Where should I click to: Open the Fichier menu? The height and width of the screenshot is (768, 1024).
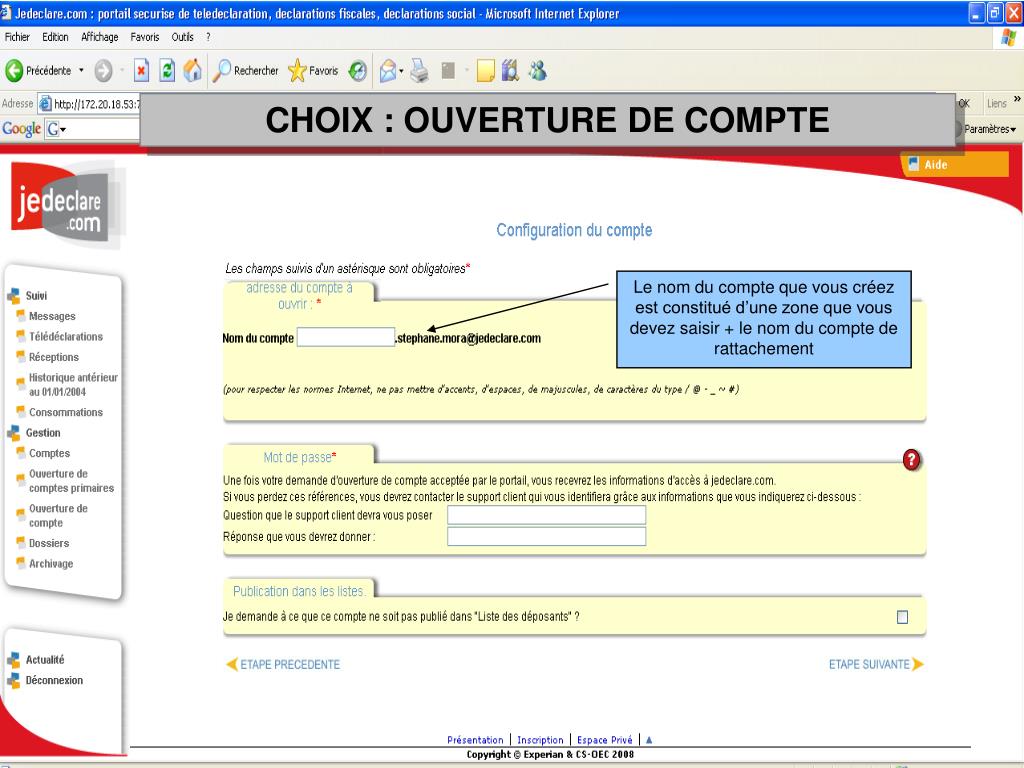[17, 37]
